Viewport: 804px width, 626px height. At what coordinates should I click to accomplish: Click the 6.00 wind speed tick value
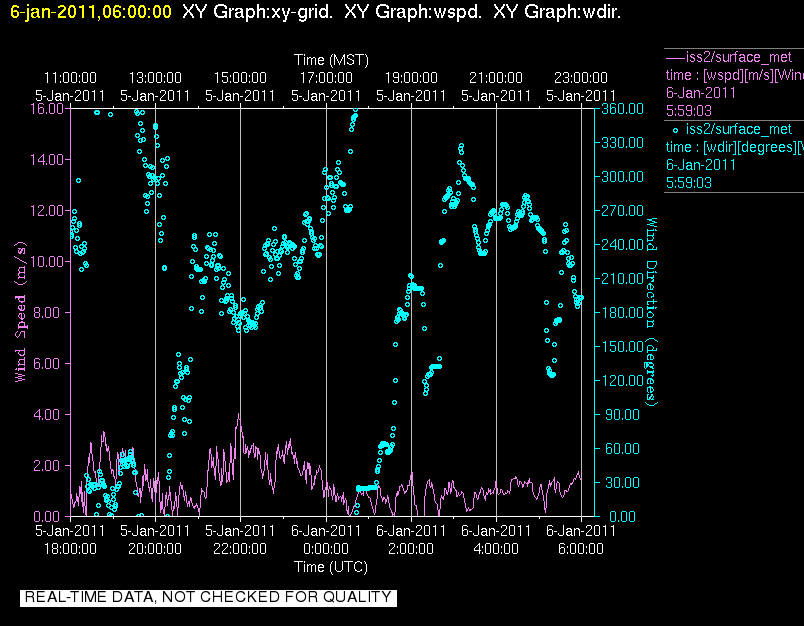tap(49, 364)
